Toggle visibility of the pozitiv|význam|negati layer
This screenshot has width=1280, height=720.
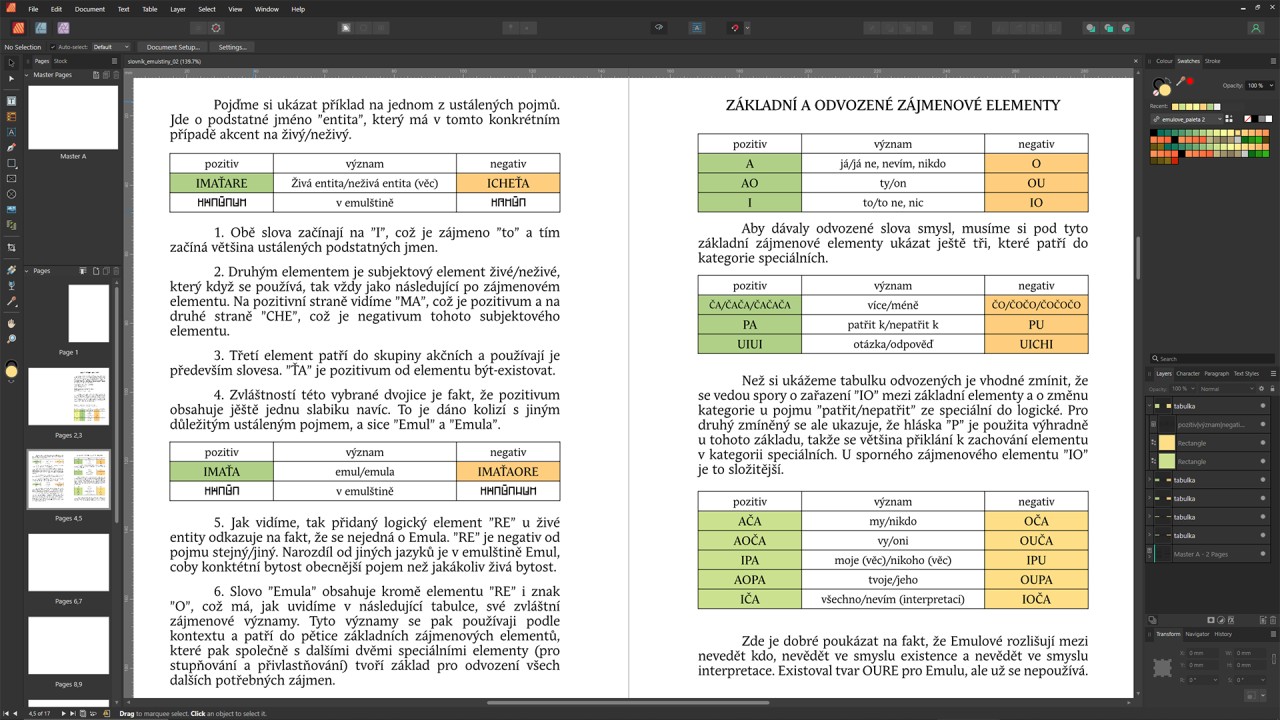point(1263,424)
